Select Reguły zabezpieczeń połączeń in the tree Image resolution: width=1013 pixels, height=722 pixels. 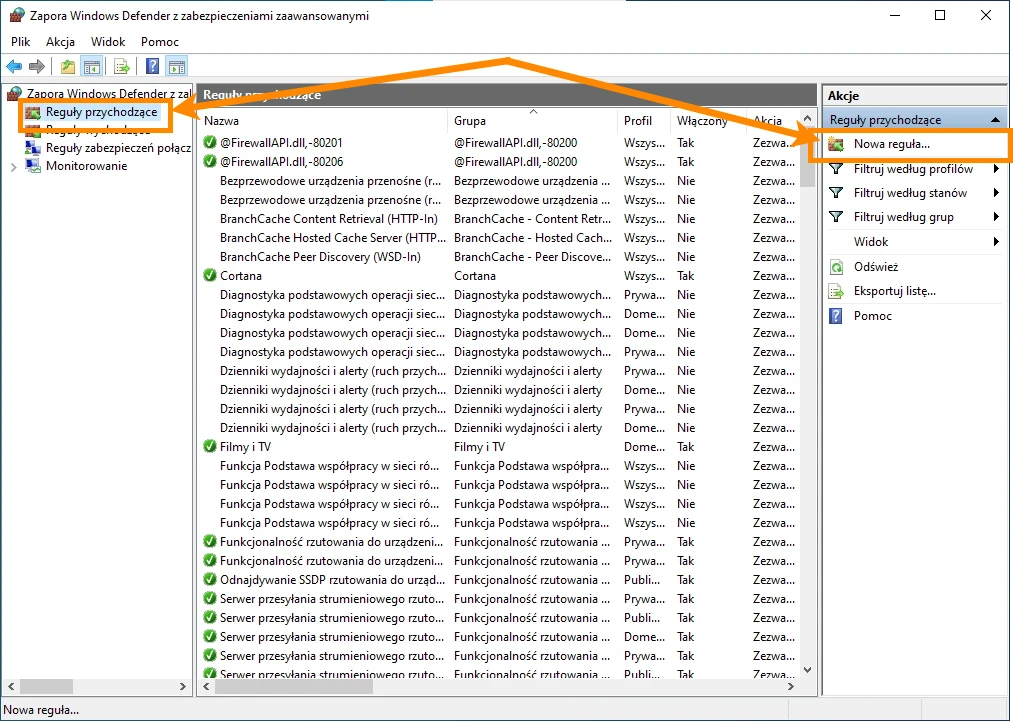(118, 148)
